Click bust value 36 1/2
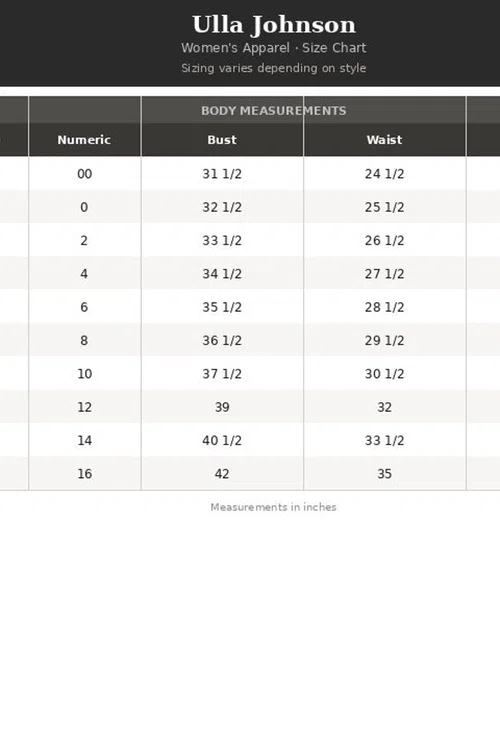This screenshot has width=500, height=750. coord(222,341)
